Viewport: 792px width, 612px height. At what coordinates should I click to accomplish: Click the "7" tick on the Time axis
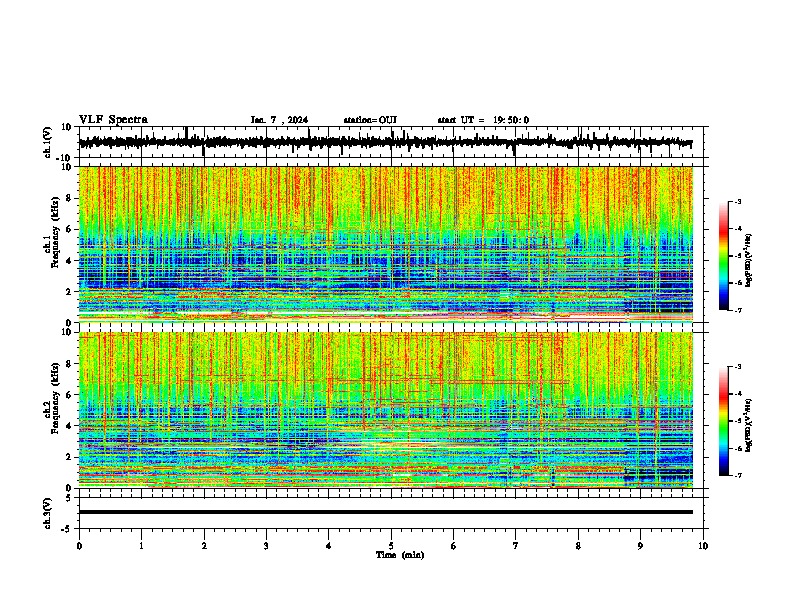(x=516, y=546)
